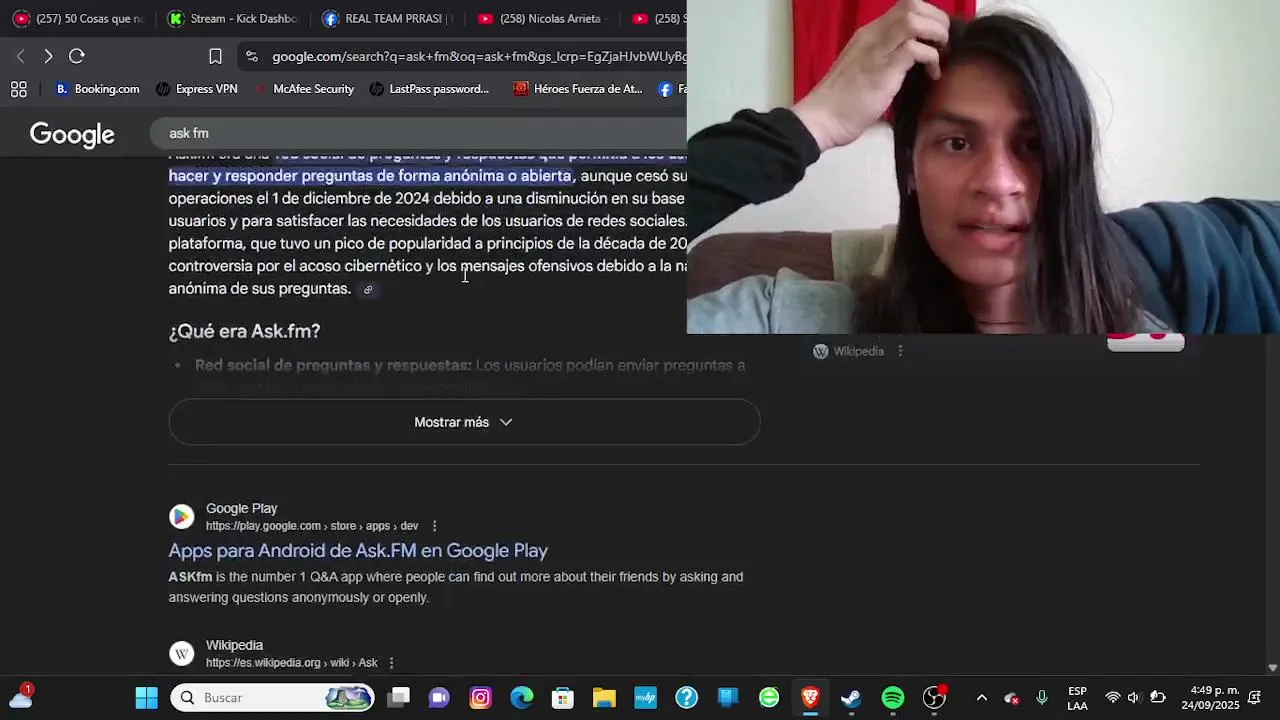The width and height of the screenshot is (1280, 720).
Task: Click the 'ask fm' search box
Action: (x=420, y=133)
